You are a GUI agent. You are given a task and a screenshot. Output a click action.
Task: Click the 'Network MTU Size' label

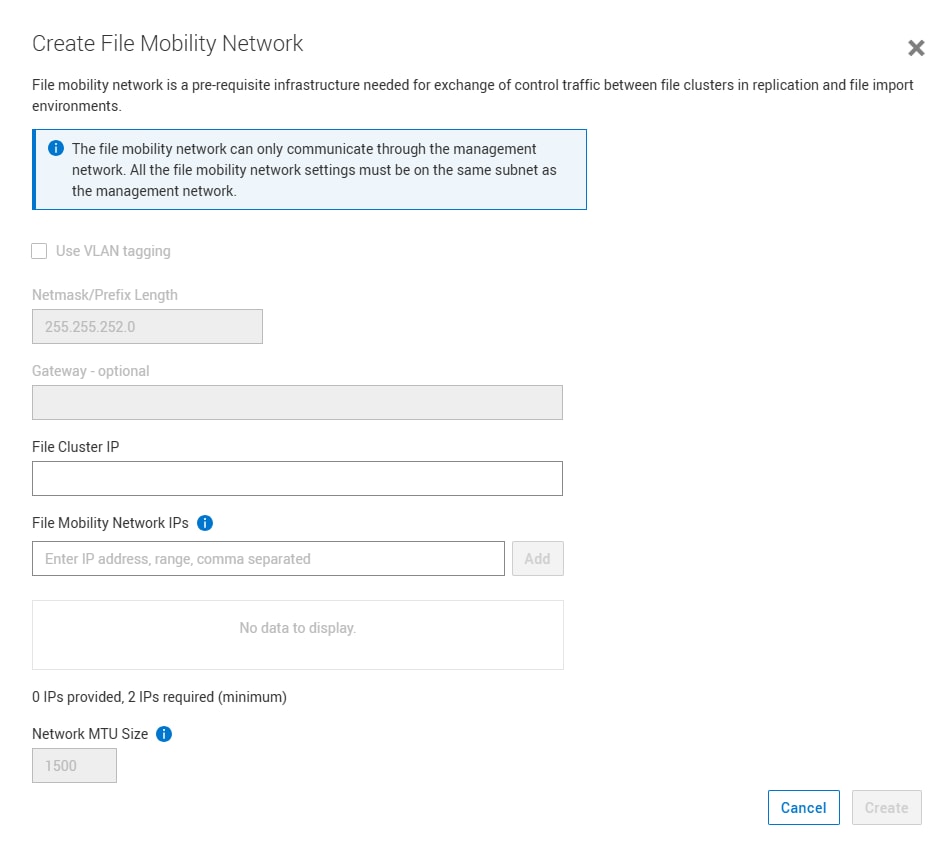(90, 734)
